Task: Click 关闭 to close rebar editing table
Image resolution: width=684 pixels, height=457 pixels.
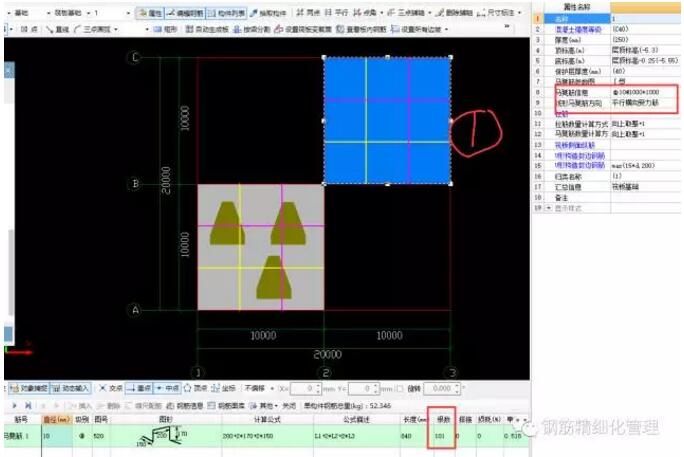Action: pos(290,405)
